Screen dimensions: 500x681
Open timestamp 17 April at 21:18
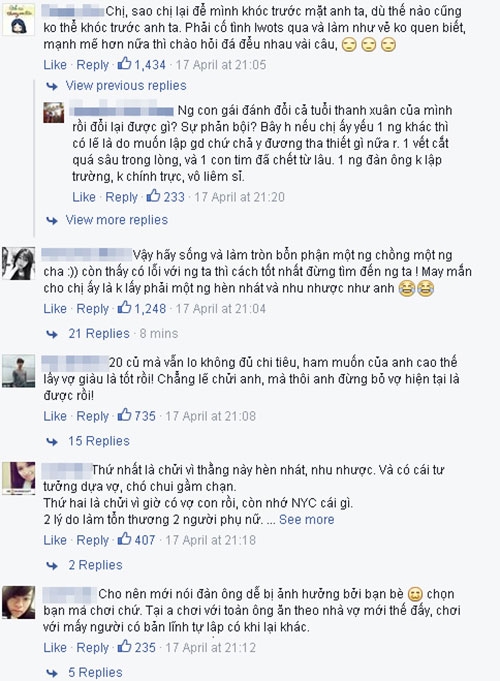[210, 540]
